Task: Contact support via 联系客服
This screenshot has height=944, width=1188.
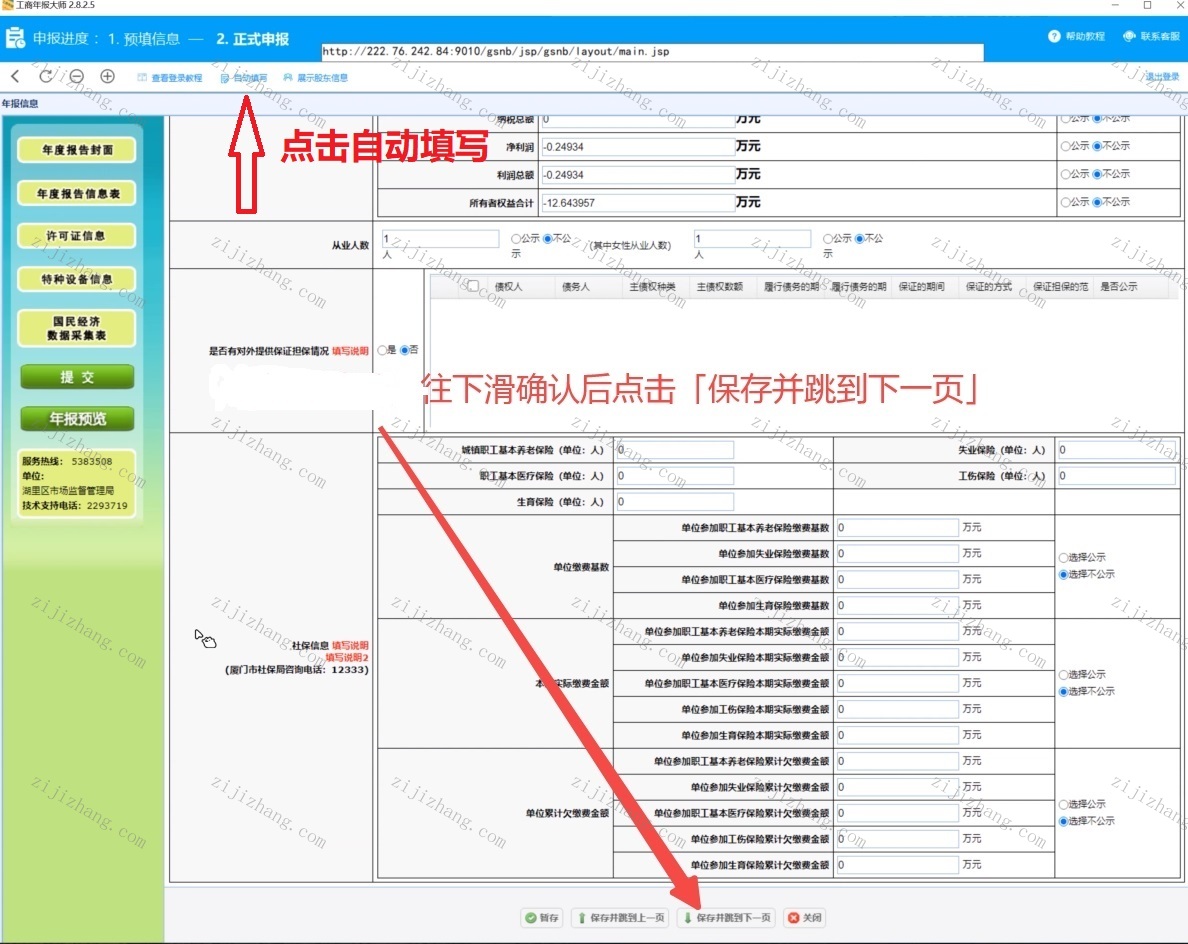Action: 1152,36
